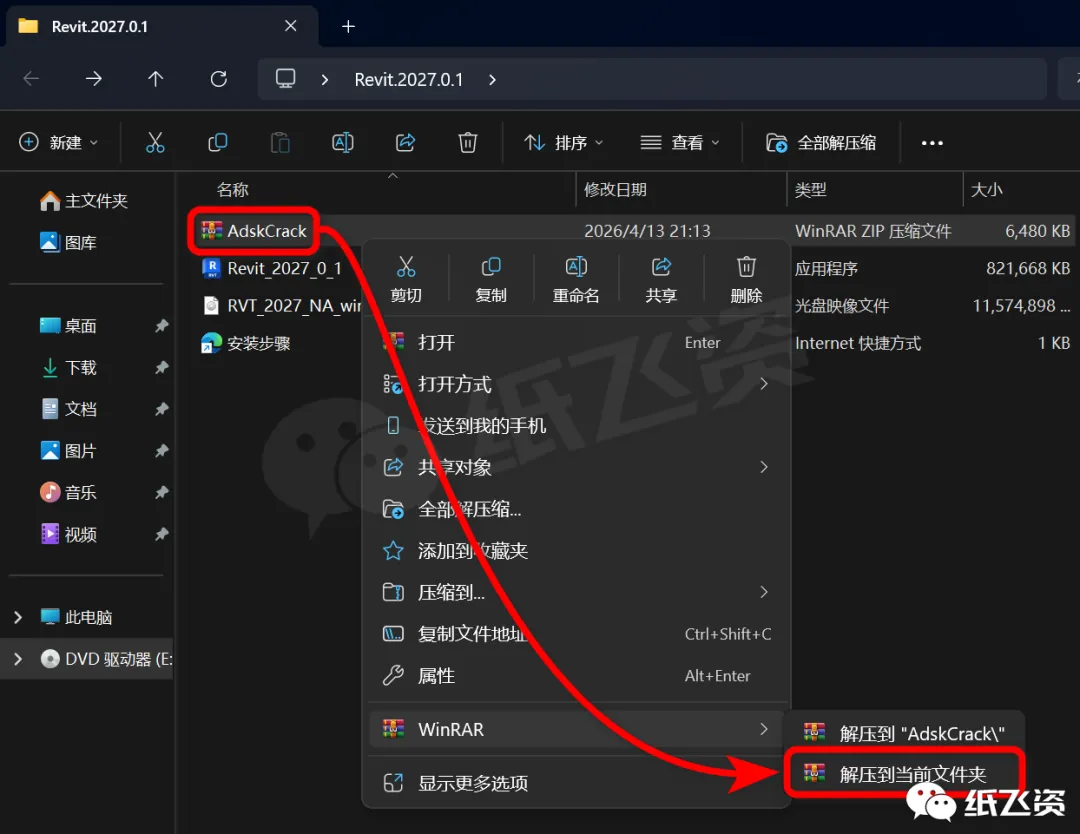Open the three-dot more options menu
Screen dimensions: 1080x834
tap(932, 143)
